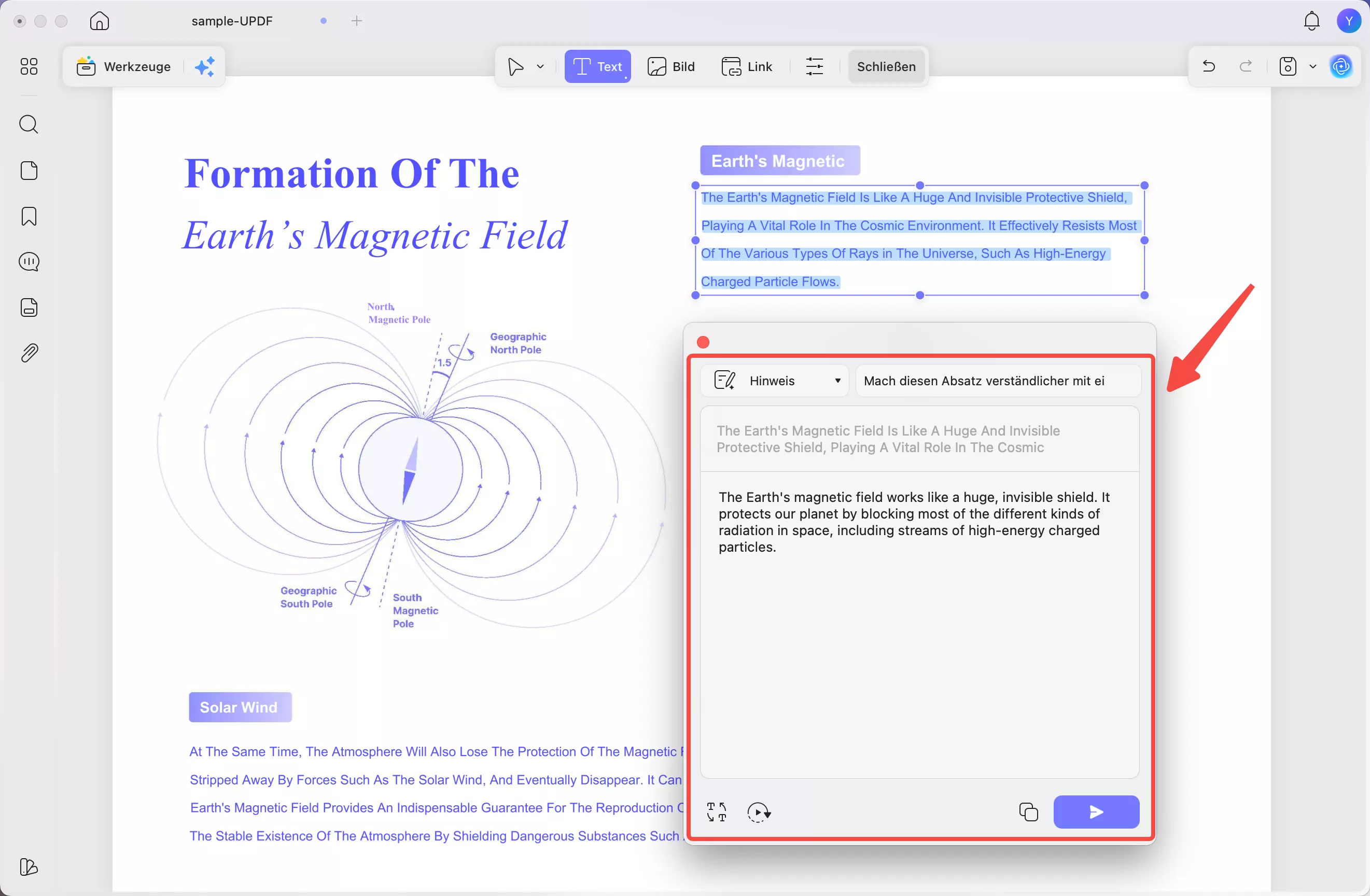Image resolution: width=1370 pixels, height=896 pixels.
Task: Expand the selection tool dropdown arrow
Action: [540, 66]
